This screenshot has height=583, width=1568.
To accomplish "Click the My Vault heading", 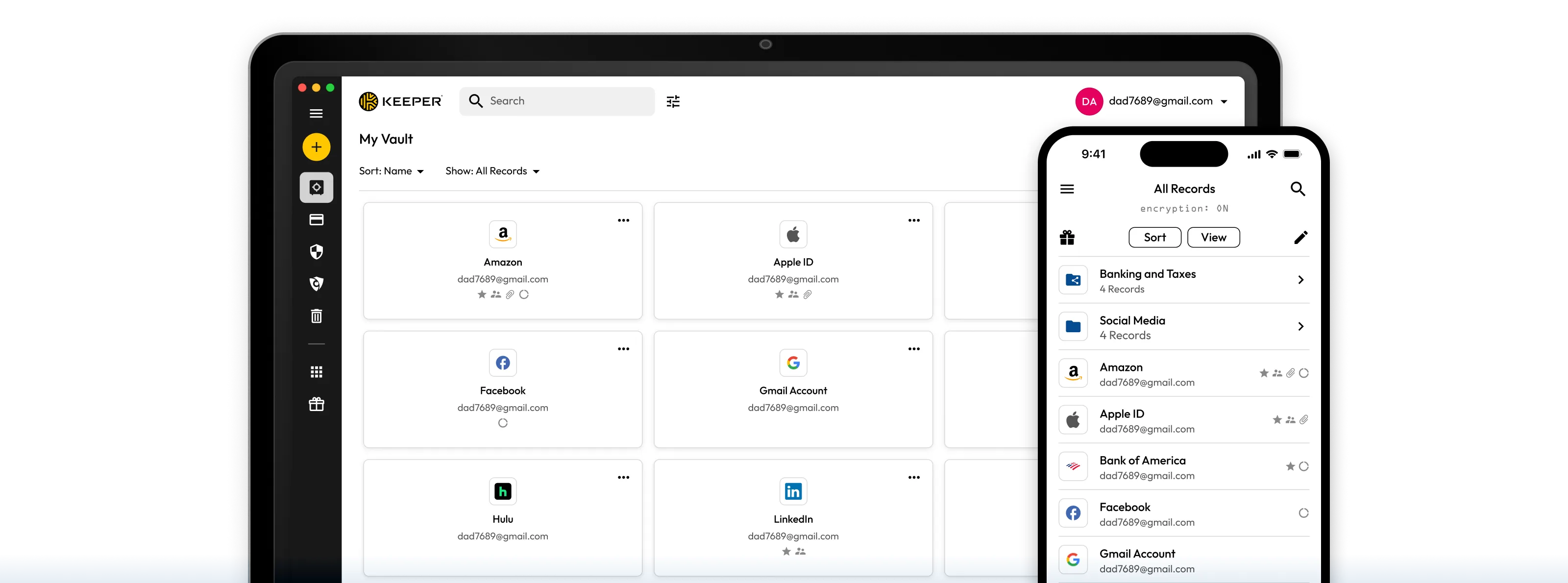I will tap(386, 139).
